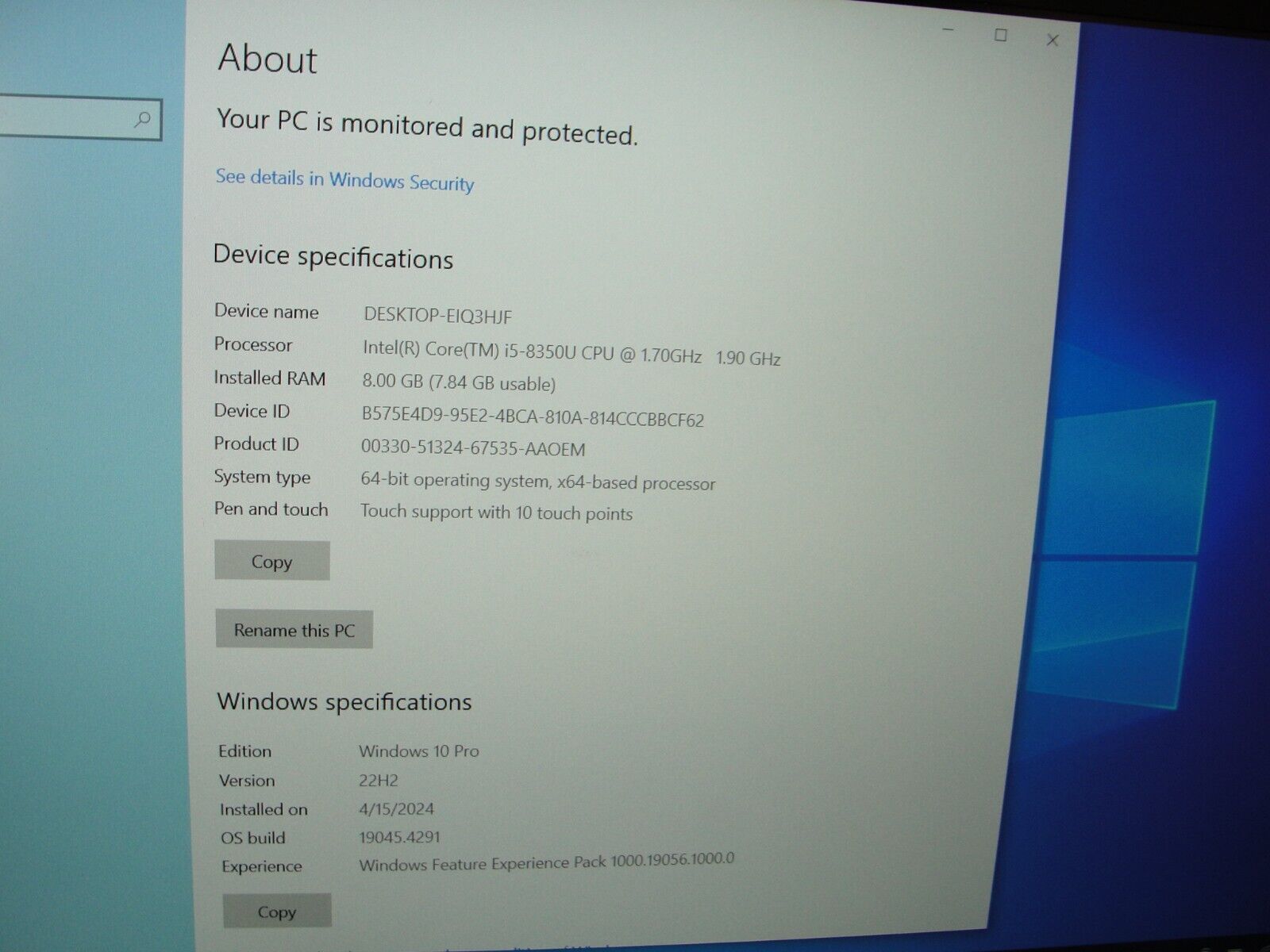
Task: Click the Your PC is monitored and protected text
Action: coord(427,127)
